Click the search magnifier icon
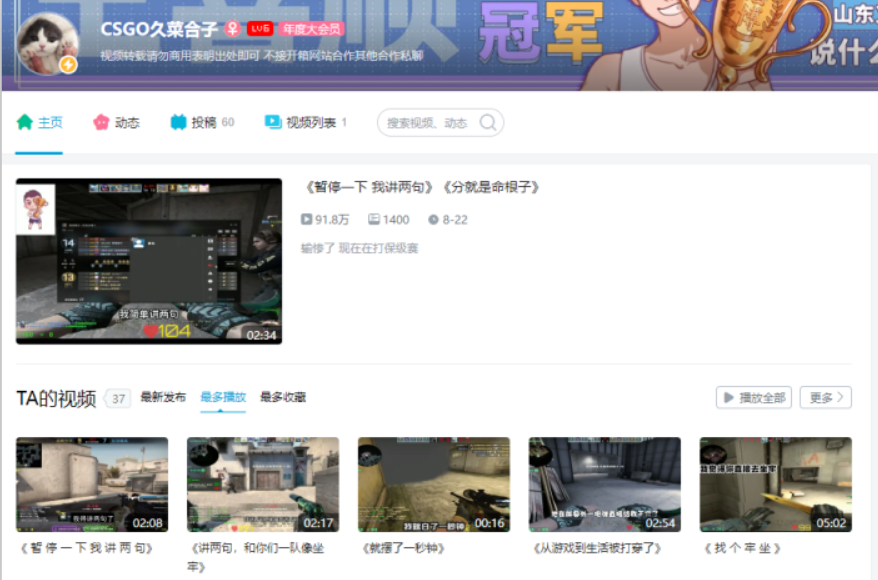Viewport: 878px width, 580px height. 488,123
